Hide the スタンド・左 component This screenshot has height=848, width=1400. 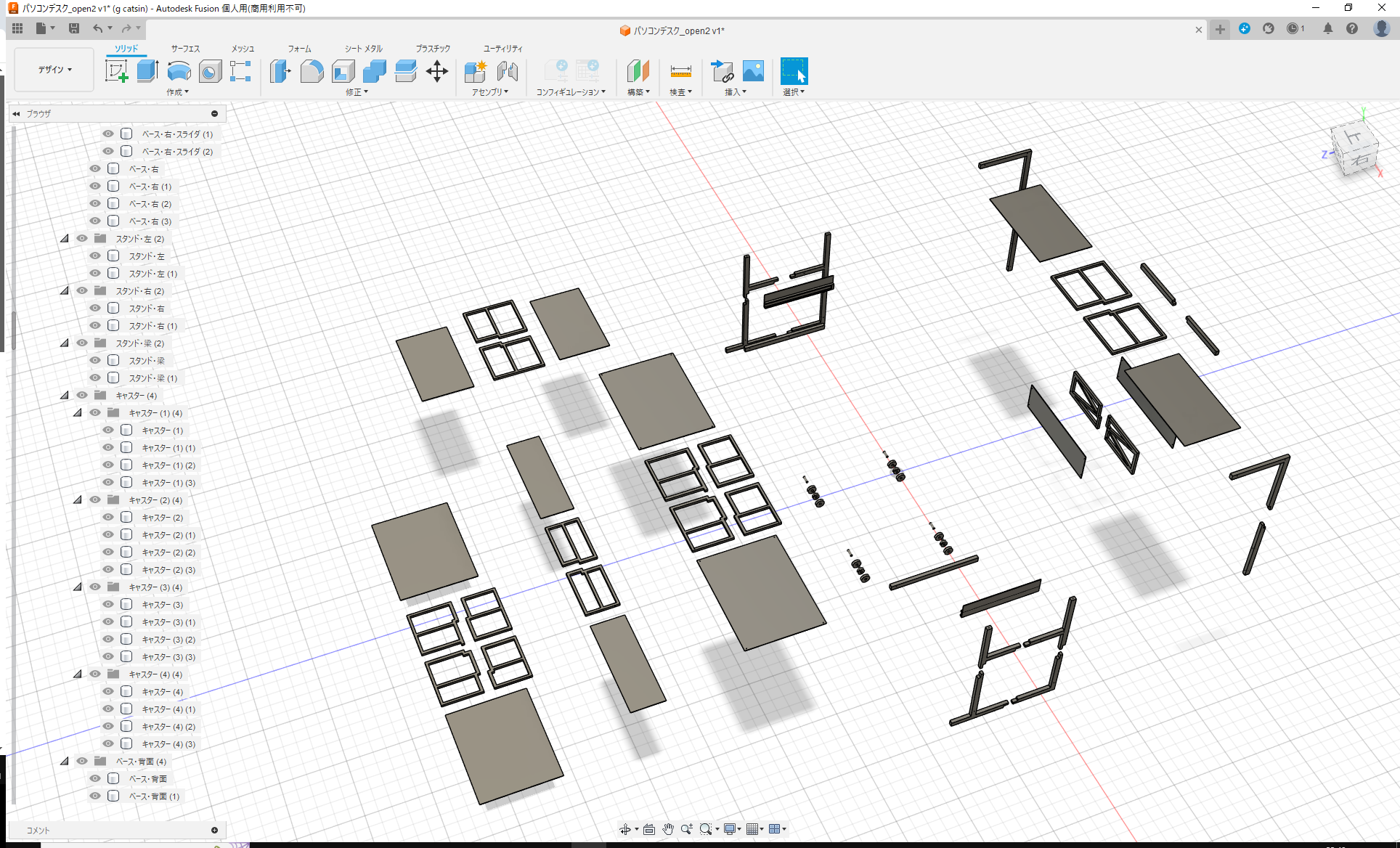tap(94, 256)
